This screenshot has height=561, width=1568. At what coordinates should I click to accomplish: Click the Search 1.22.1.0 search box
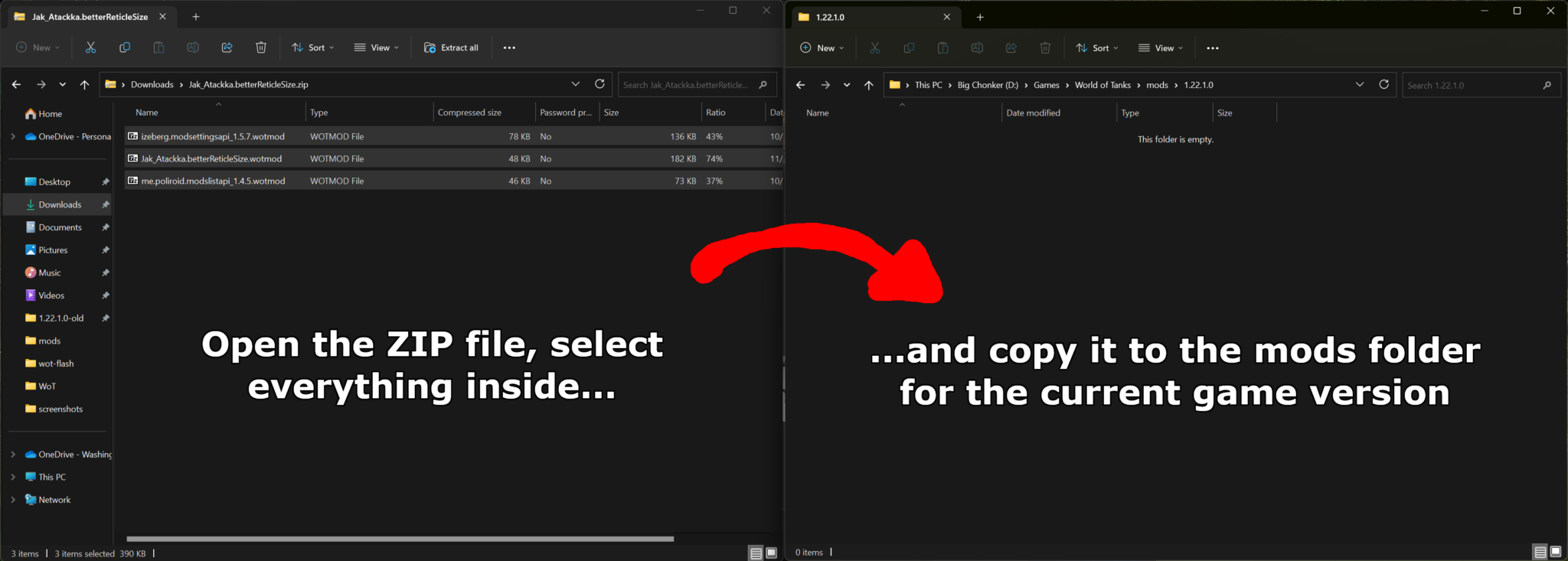(x=1472, y=85)
